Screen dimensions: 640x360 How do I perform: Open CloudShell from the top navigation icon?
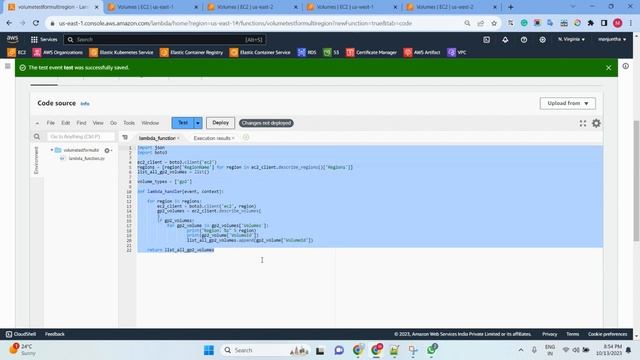(487, 40)
